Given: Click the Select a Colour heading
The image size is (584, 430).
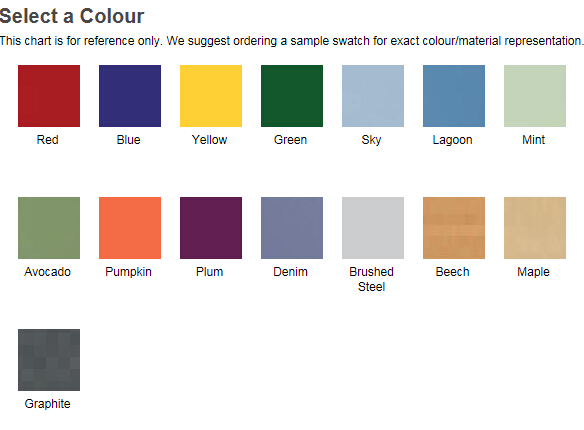Looking at the screenshot, I should point(72,16).
